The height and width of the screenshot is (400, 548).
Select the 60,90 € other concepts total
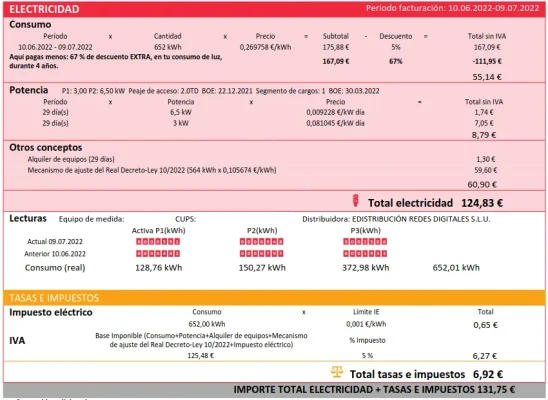point(482,184)
